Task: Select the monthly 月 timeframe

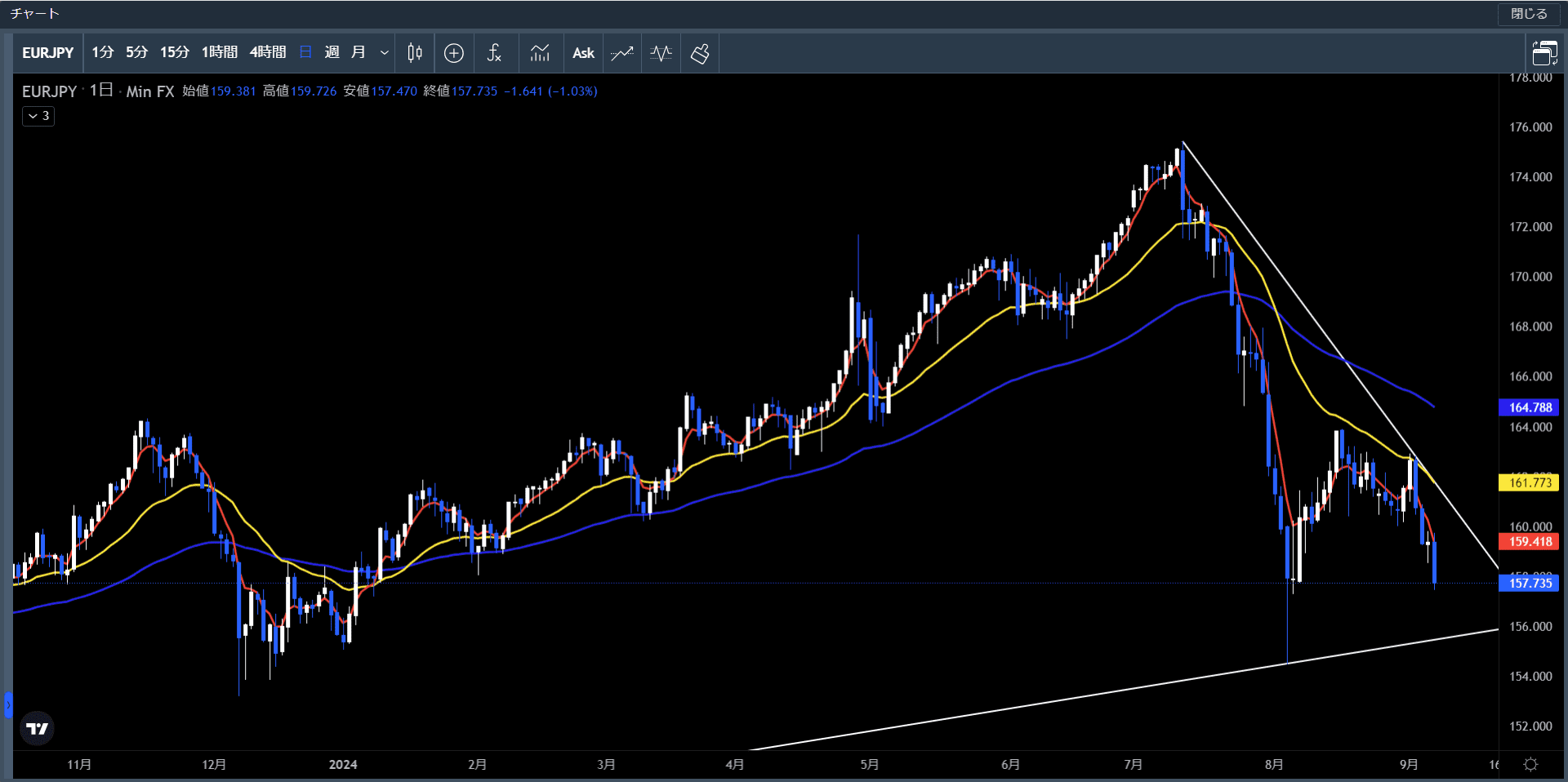Action: click(358, 53)
